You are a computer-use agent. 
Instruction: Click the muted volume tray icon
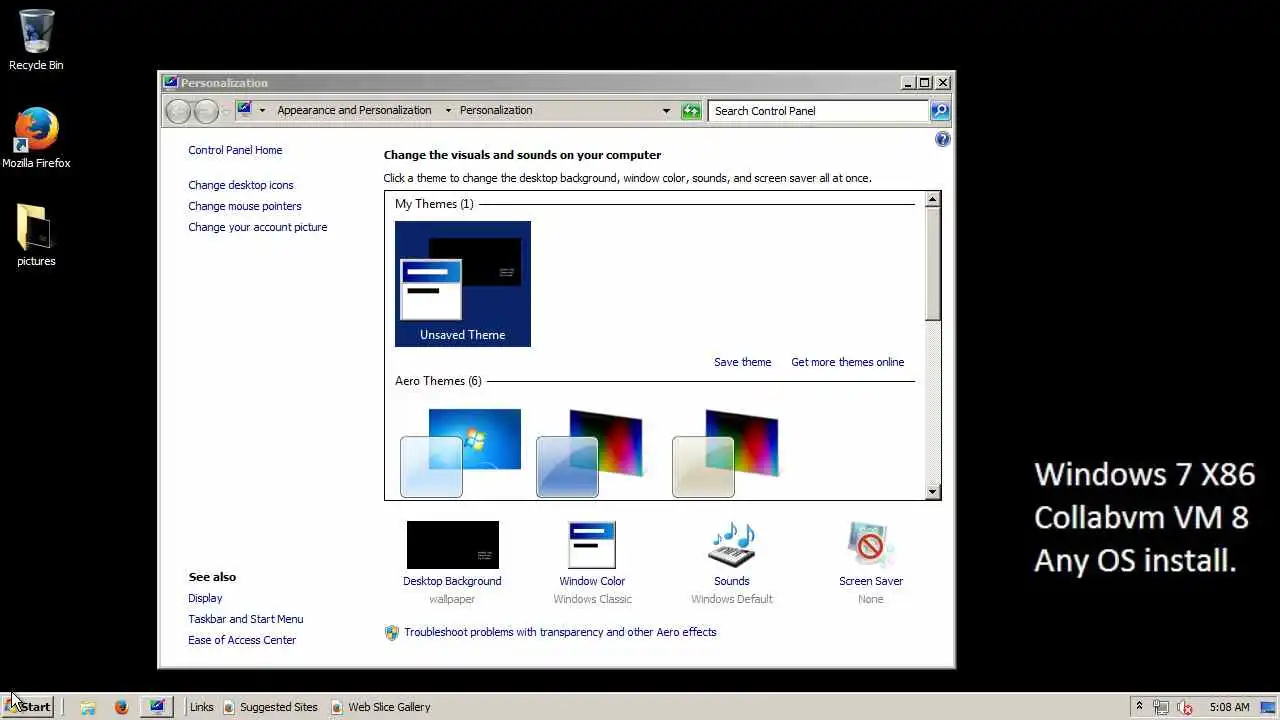(1184, 707)
